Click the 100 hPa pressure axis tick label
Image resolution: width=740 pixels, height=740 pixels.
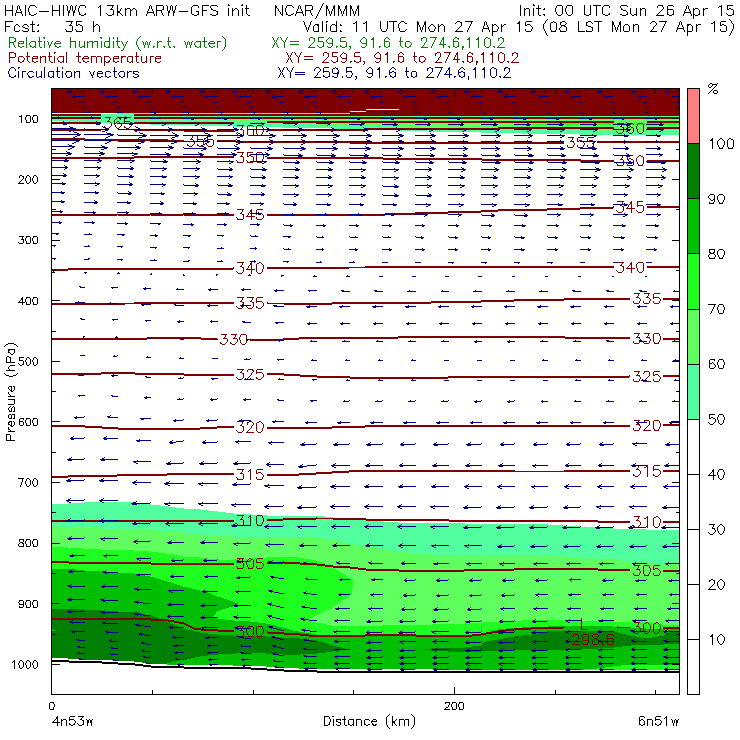28,119
